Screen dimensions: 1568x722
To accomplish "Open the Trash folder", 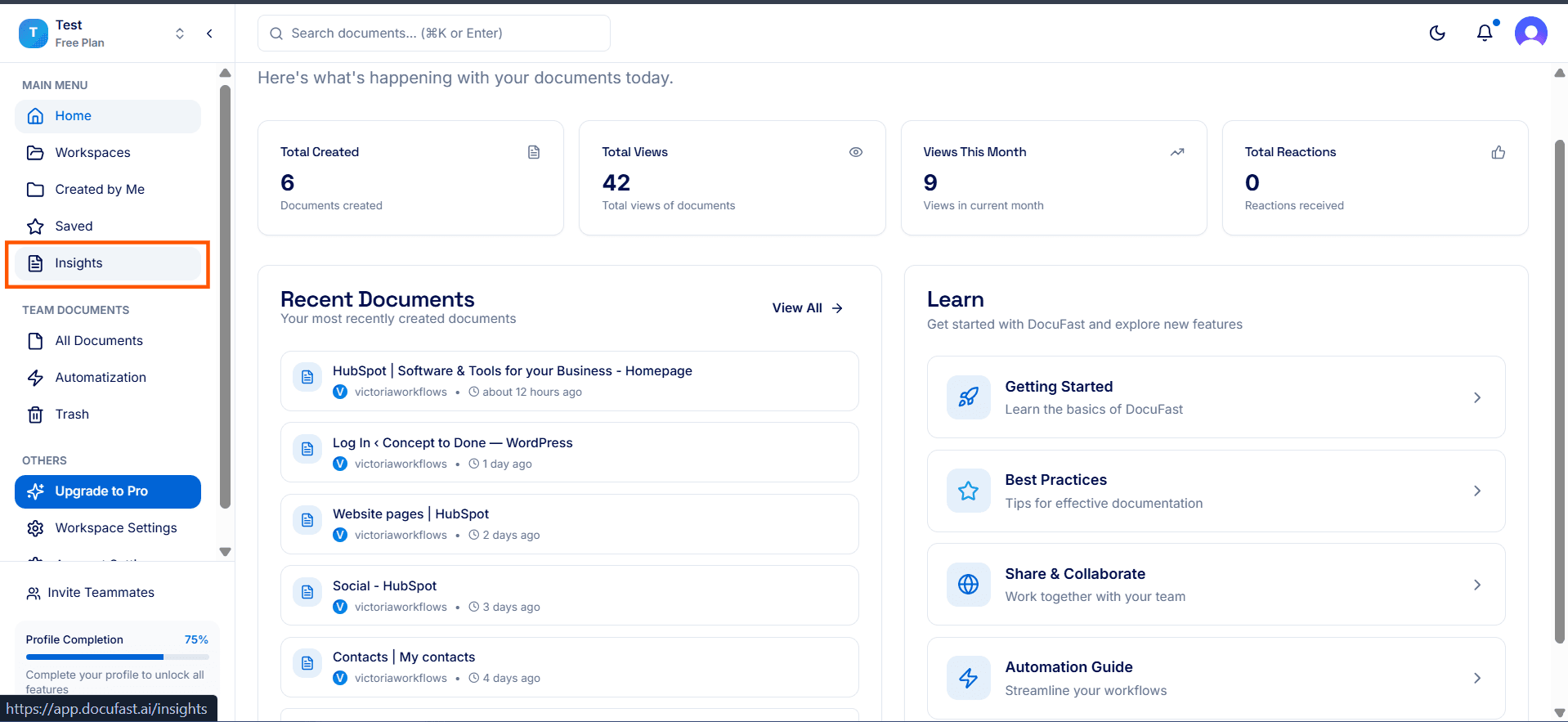I will click(x=108, y=415).
